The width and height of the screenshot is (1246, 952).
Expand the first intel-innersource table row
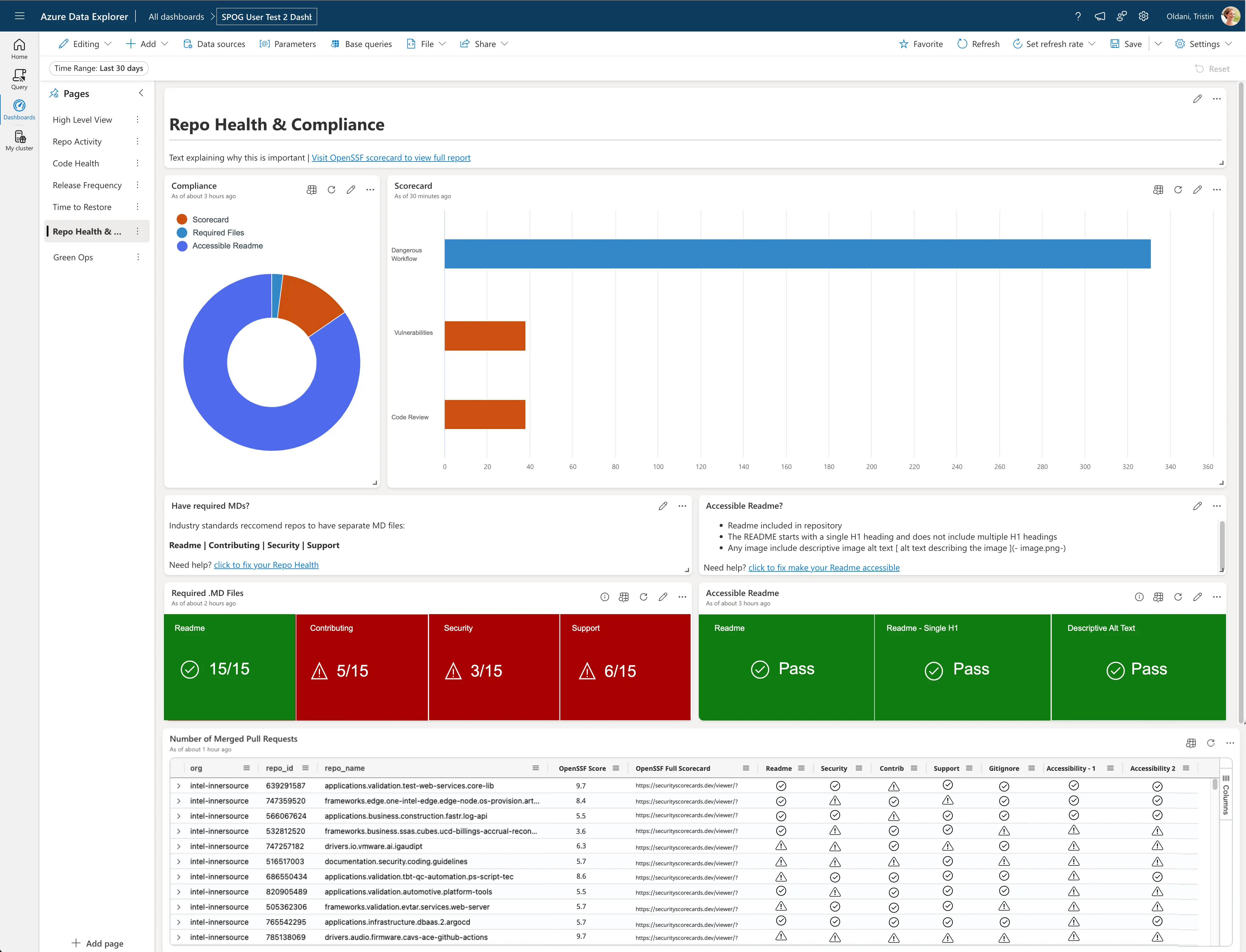[179, 786]
